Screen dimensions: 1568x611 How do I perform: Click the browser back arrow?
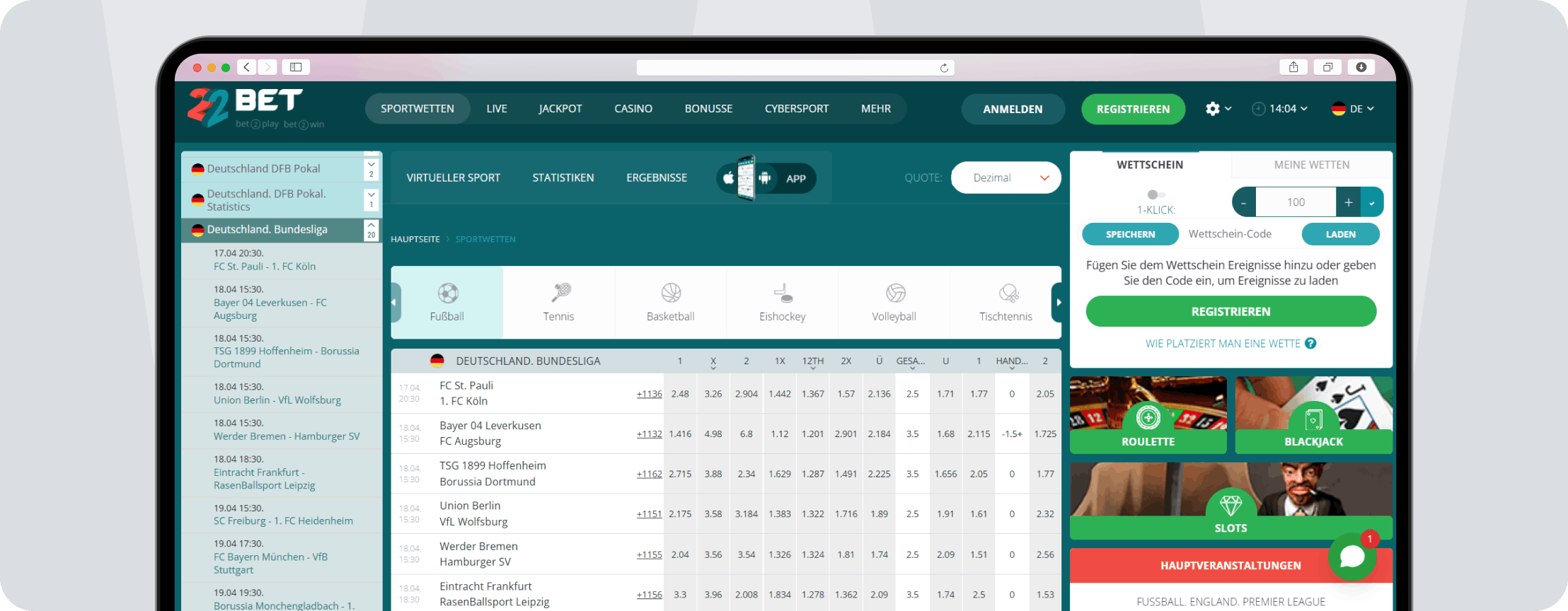point(246,67)
